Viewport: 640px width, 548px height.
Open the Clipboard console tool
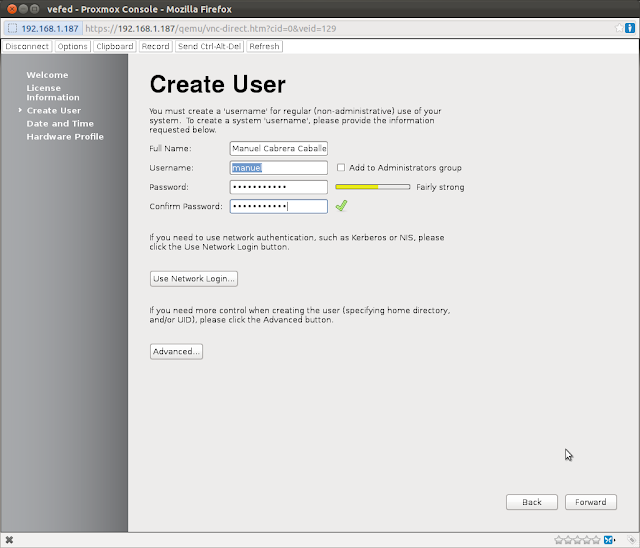tap(114, 47)
